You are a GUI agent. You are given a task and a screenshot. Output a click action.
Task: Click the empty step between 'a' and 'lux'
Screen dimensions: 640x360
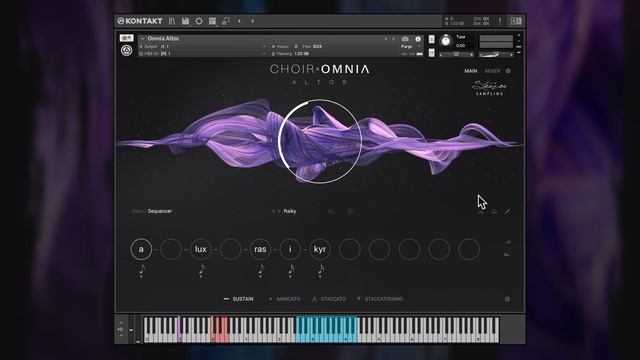(x=171, y=249)
